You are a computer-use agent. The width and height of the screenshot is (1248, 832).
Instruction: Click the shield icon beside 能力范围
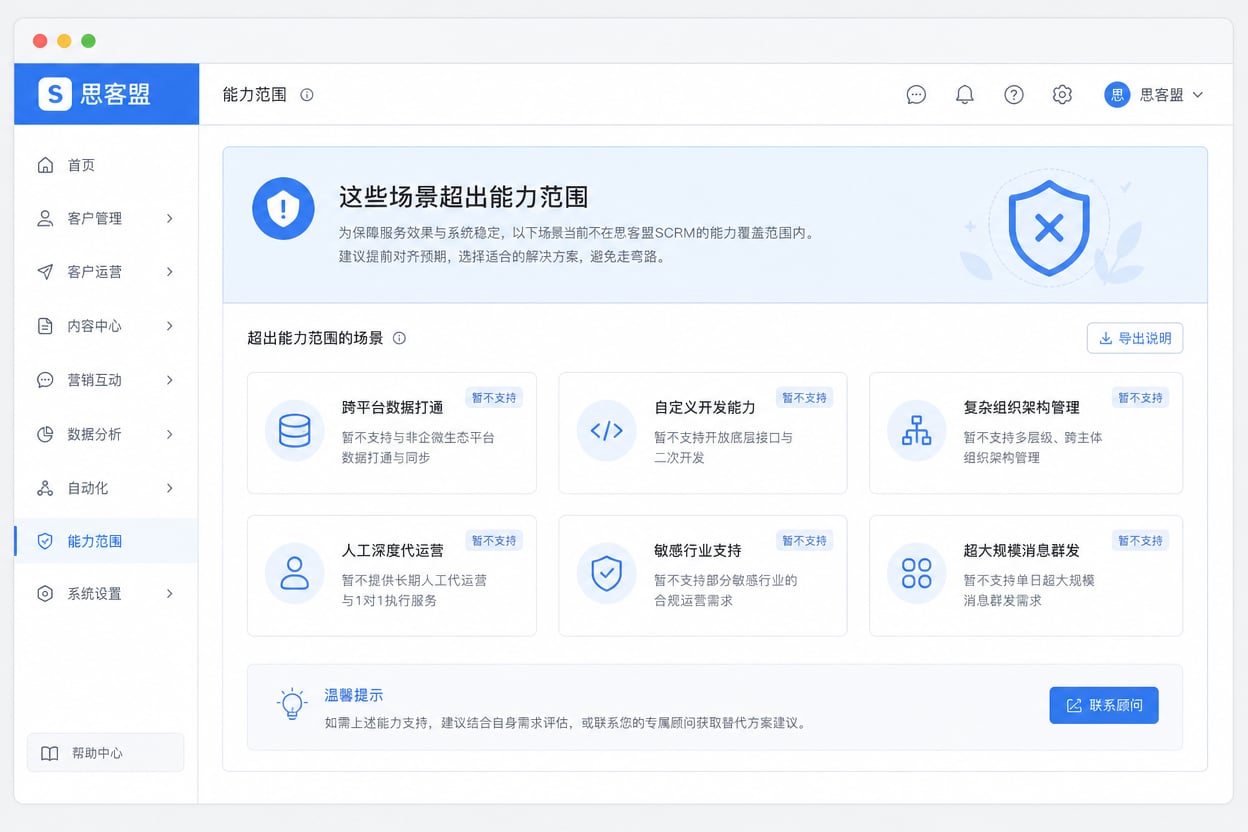pyautogui.click(x=45, y=541)
